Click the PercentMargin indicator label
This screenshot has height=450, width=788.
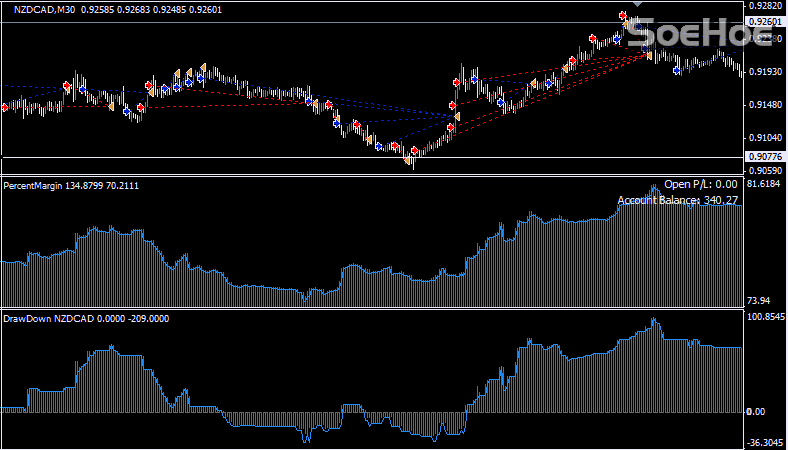click(x=35, y=185)
